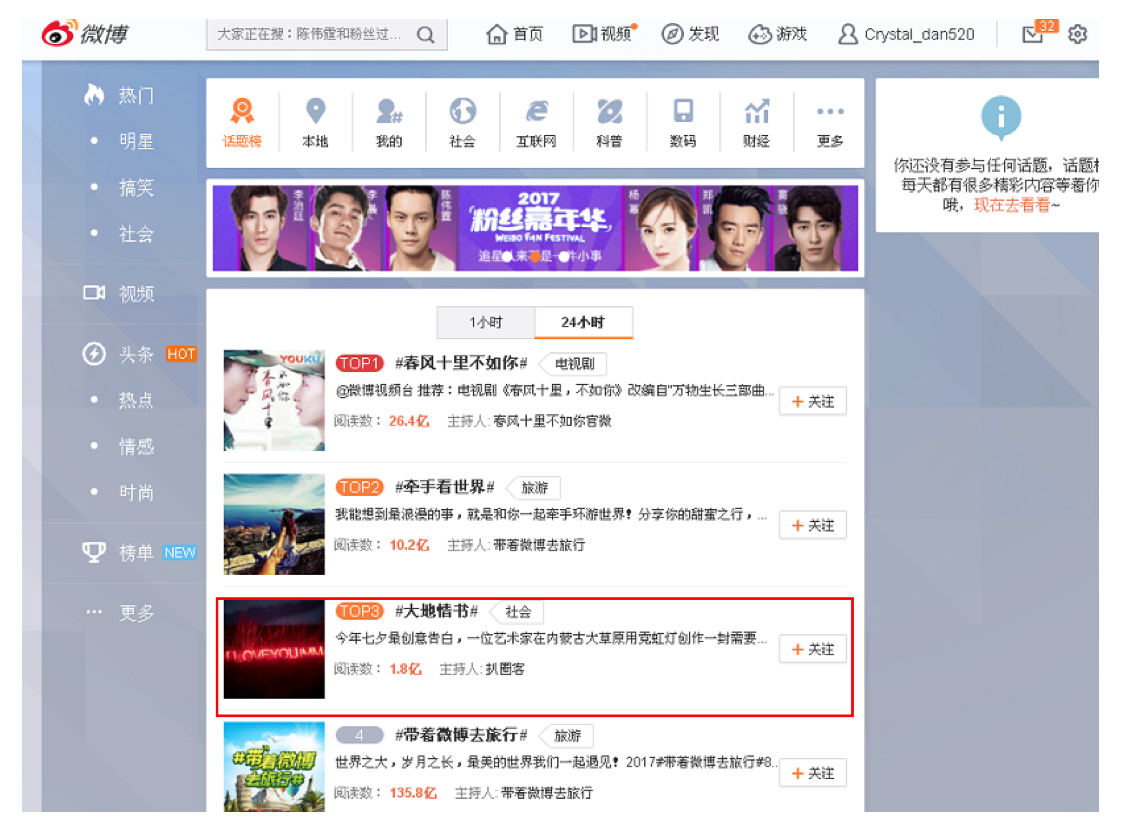Click the search input field
Viewport: 1121px width, 831px height.
click(x=310, y=35)
